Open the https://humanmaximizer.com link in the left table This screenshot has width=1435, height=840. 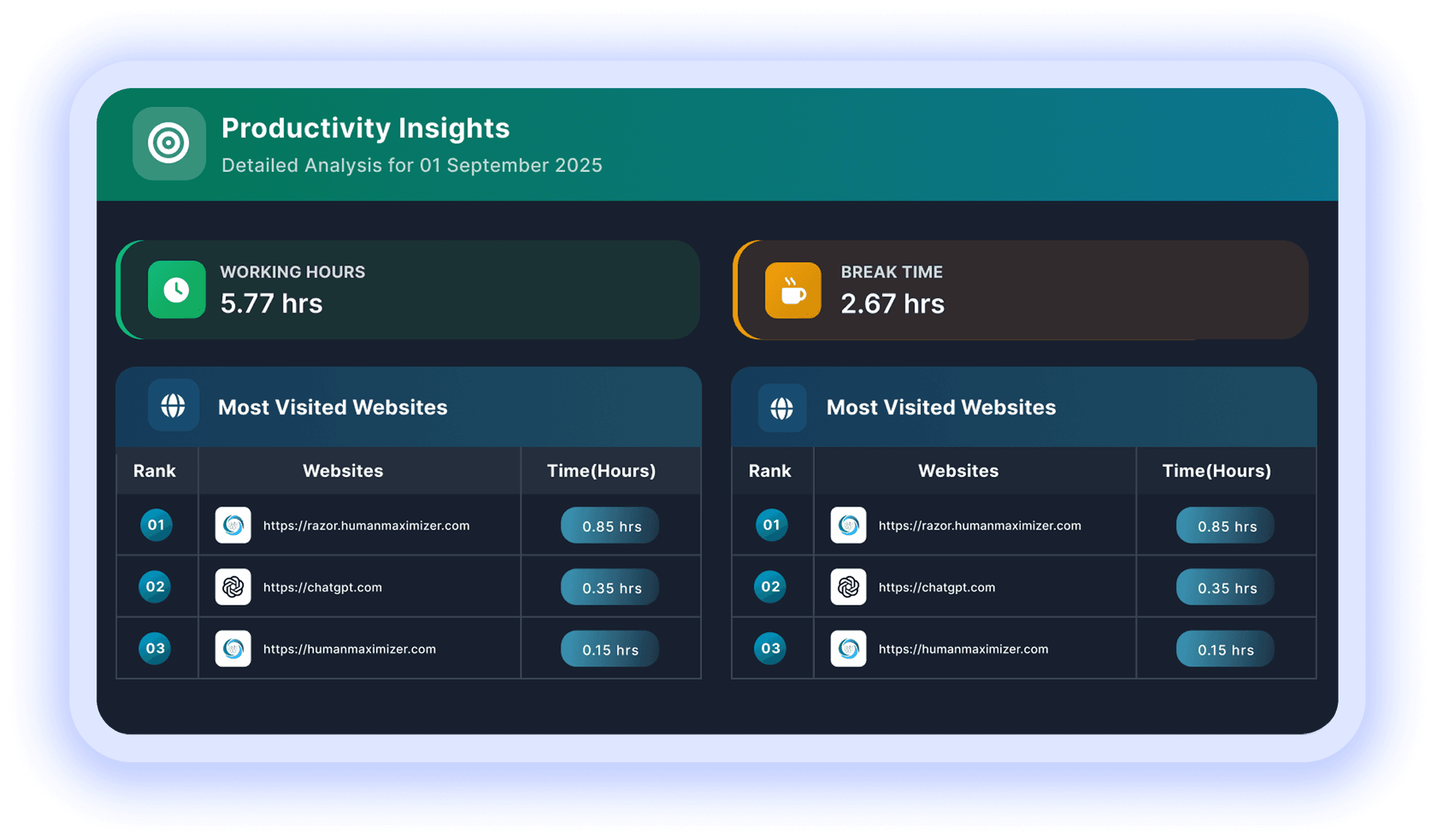pyautogui.click(x=349, y=649)
